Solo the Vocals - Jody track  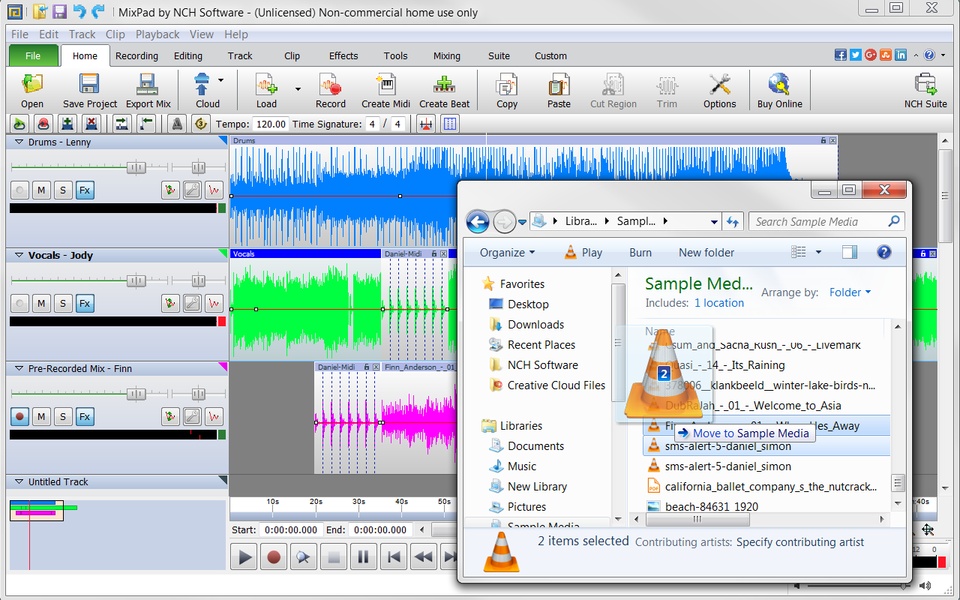pyautogui.click(x=63, y=303)
